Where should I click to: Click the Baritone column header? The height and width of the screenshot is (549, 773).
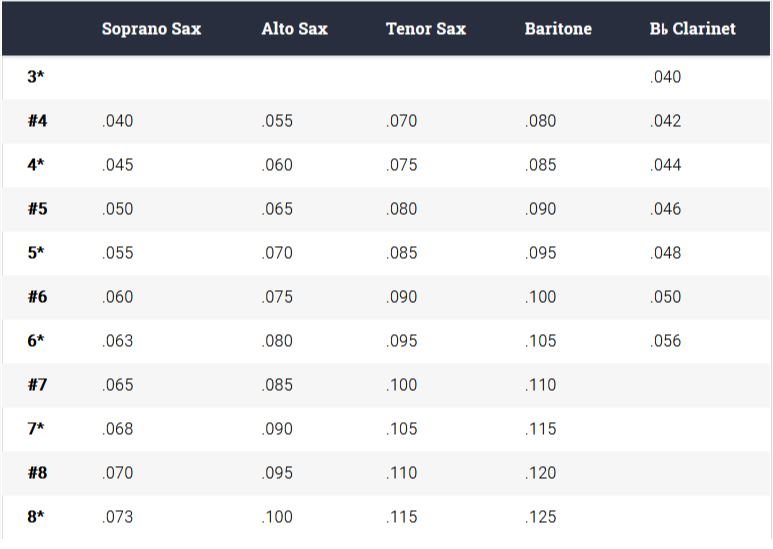[x=558, y=29]
